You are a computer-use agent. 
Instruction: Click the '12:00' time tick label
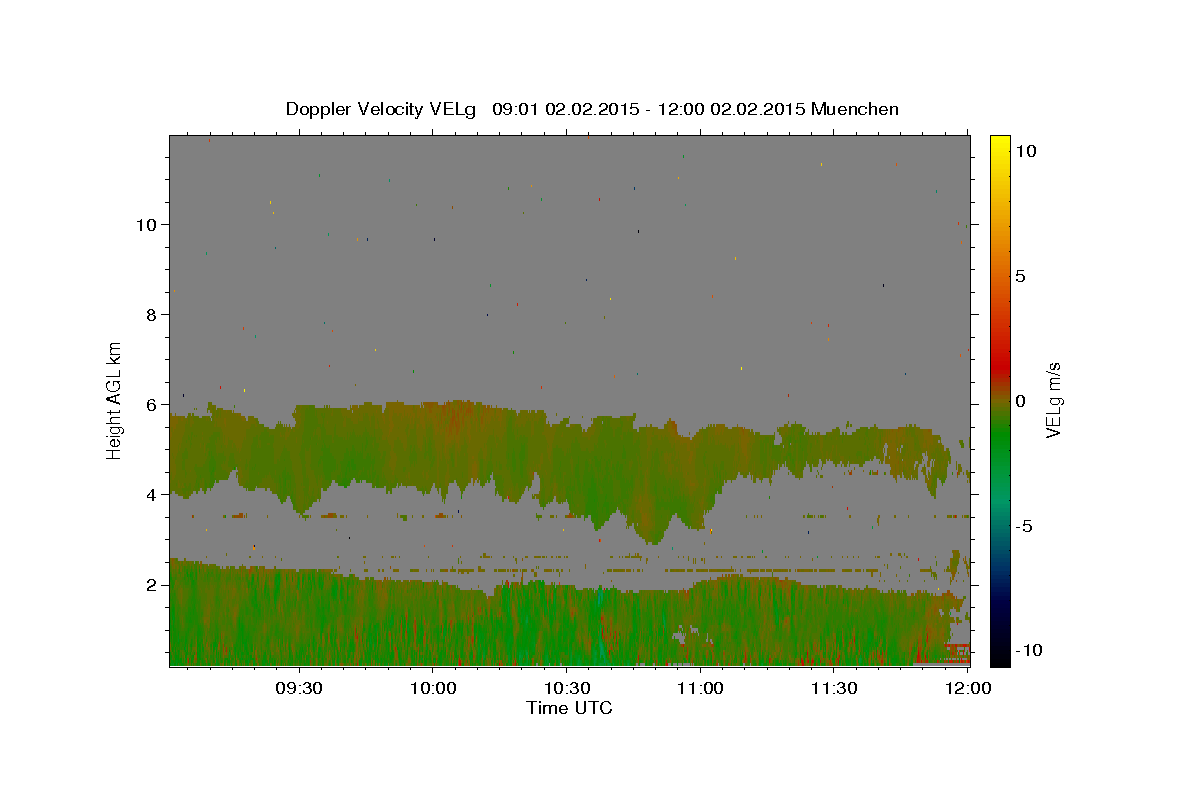click(x=967, y=688)
